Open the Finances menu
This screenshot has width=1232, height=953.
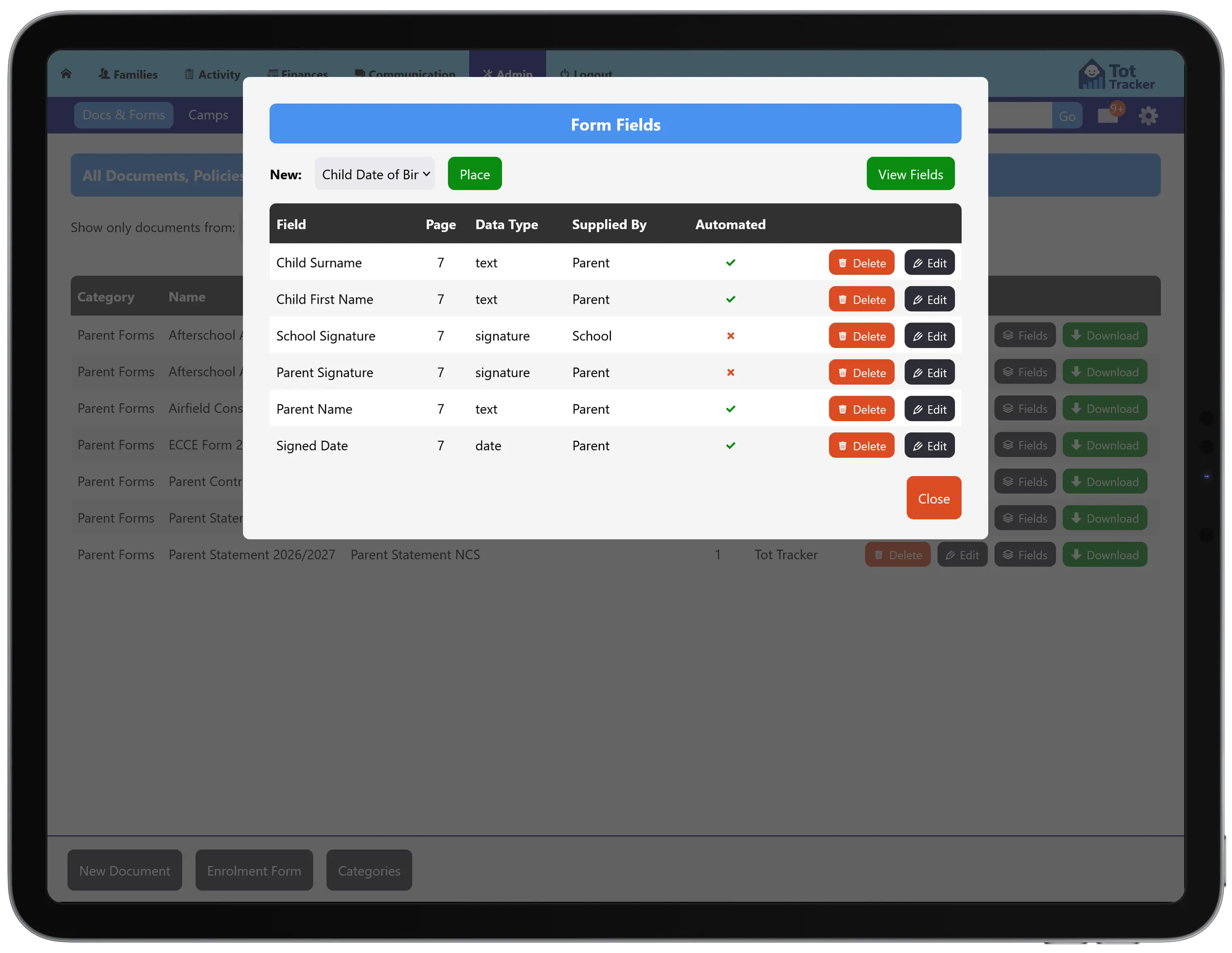[297, 73]
